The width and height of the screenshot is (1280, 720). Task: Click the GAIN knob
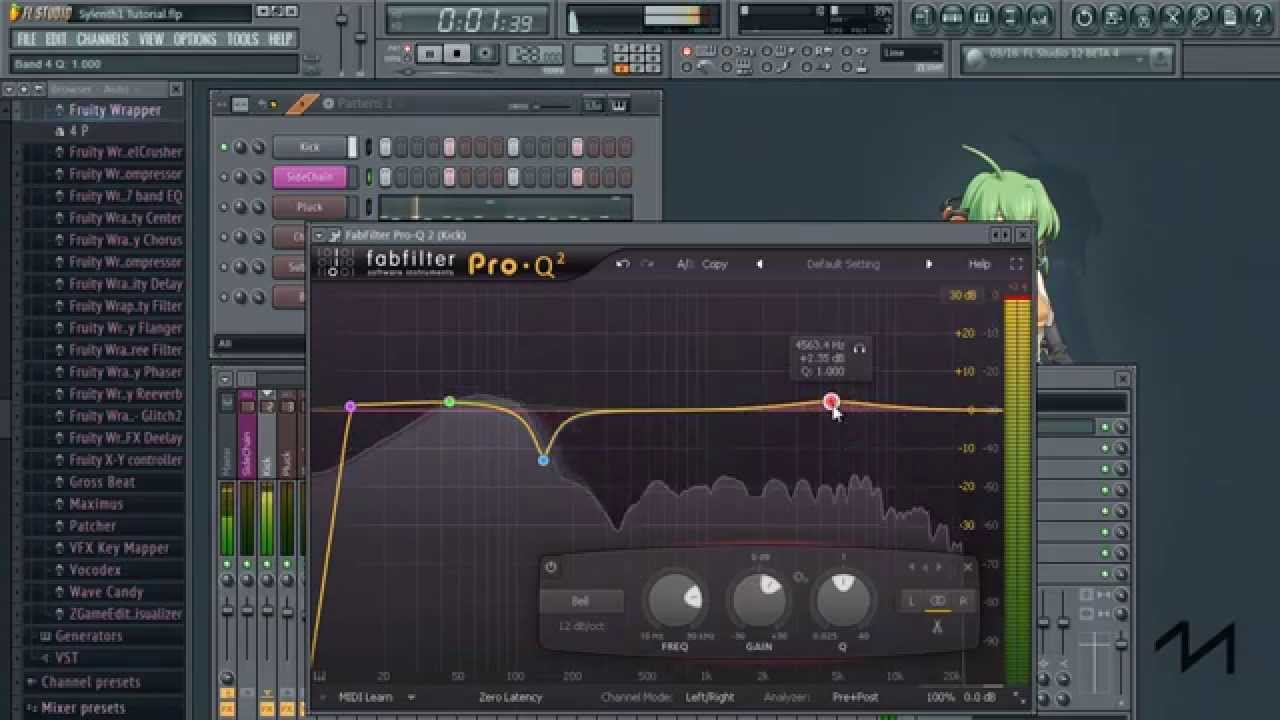tap(759, 600)
